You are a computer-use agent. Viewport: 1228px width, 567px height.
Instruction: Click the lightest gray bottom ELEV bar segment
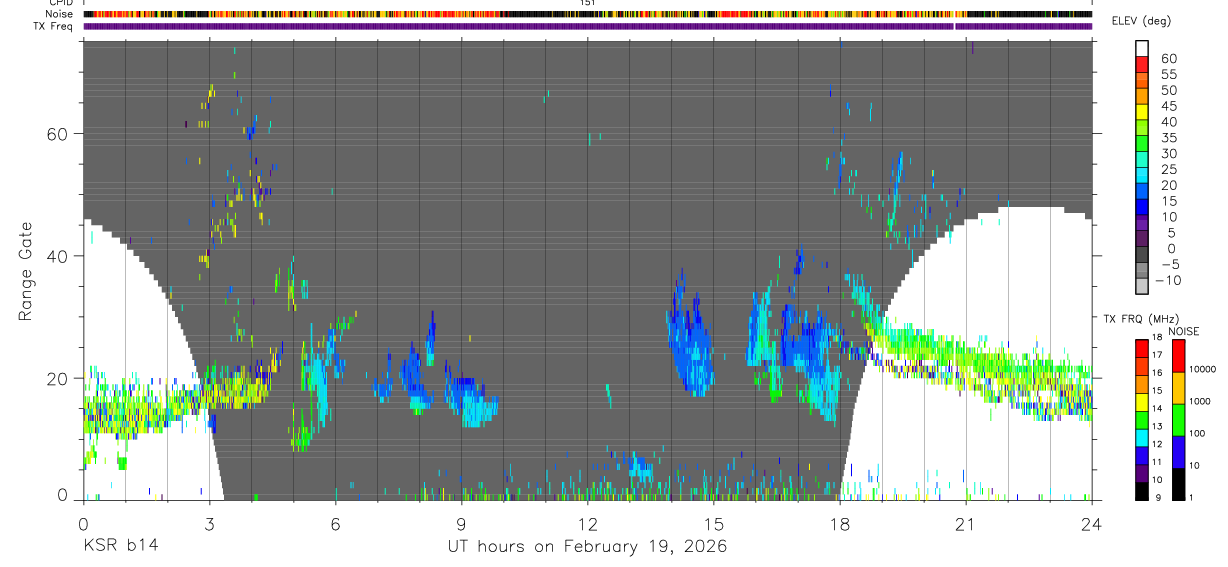pos(1143,288)
